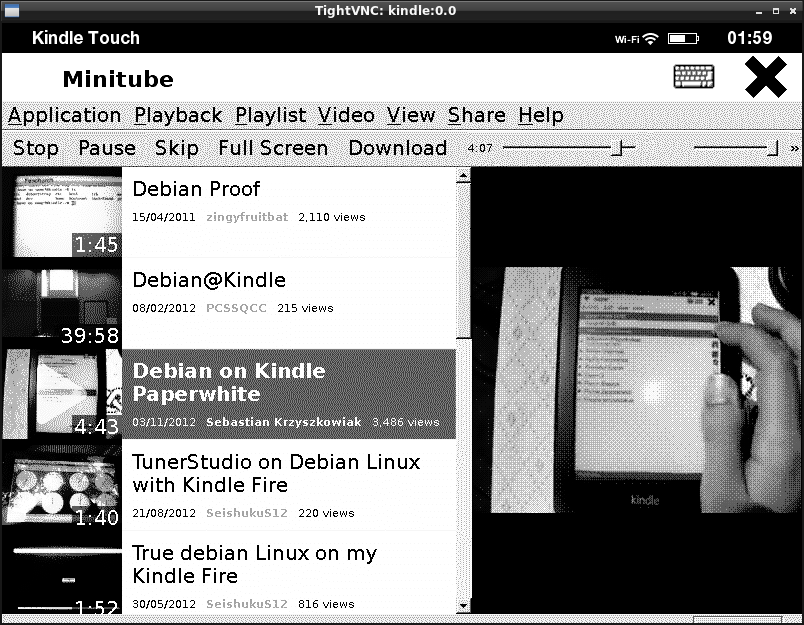Click the video playback area

point(637,390)
